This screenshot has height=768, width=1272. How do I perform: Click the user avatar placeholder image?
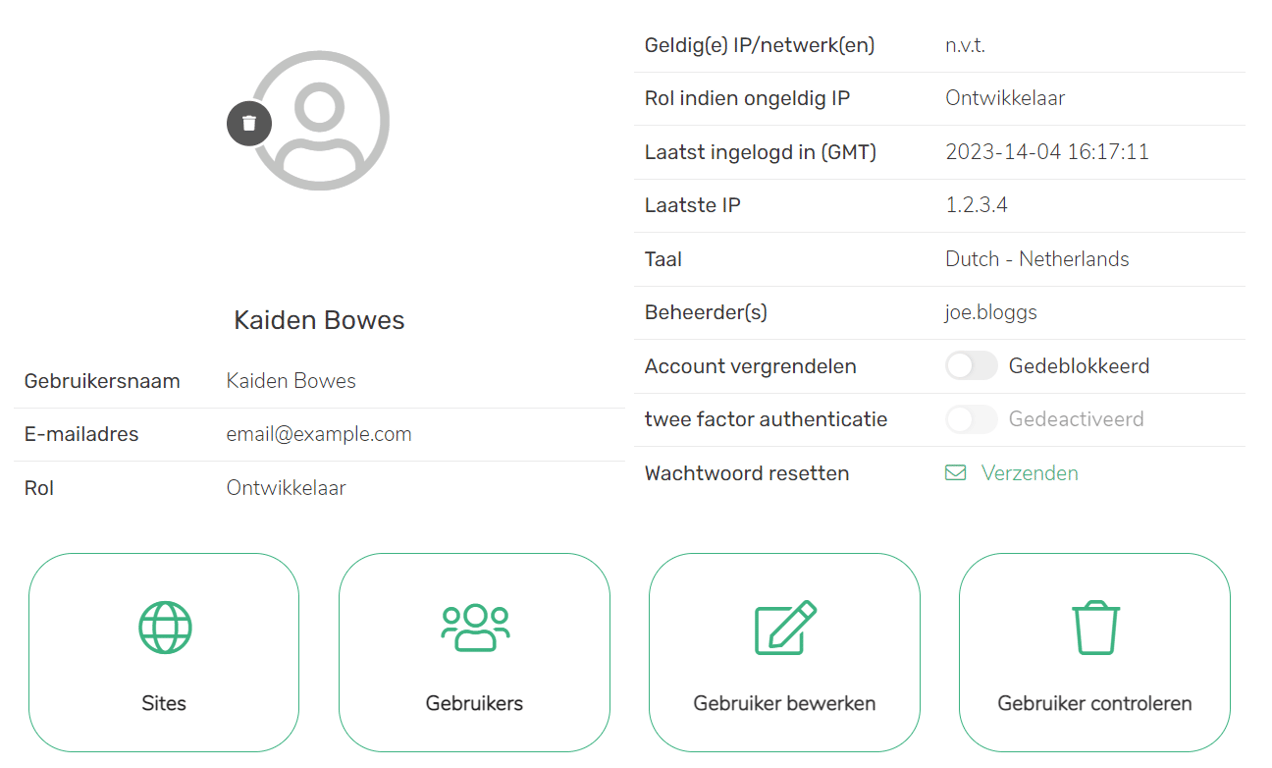[320, 120]
